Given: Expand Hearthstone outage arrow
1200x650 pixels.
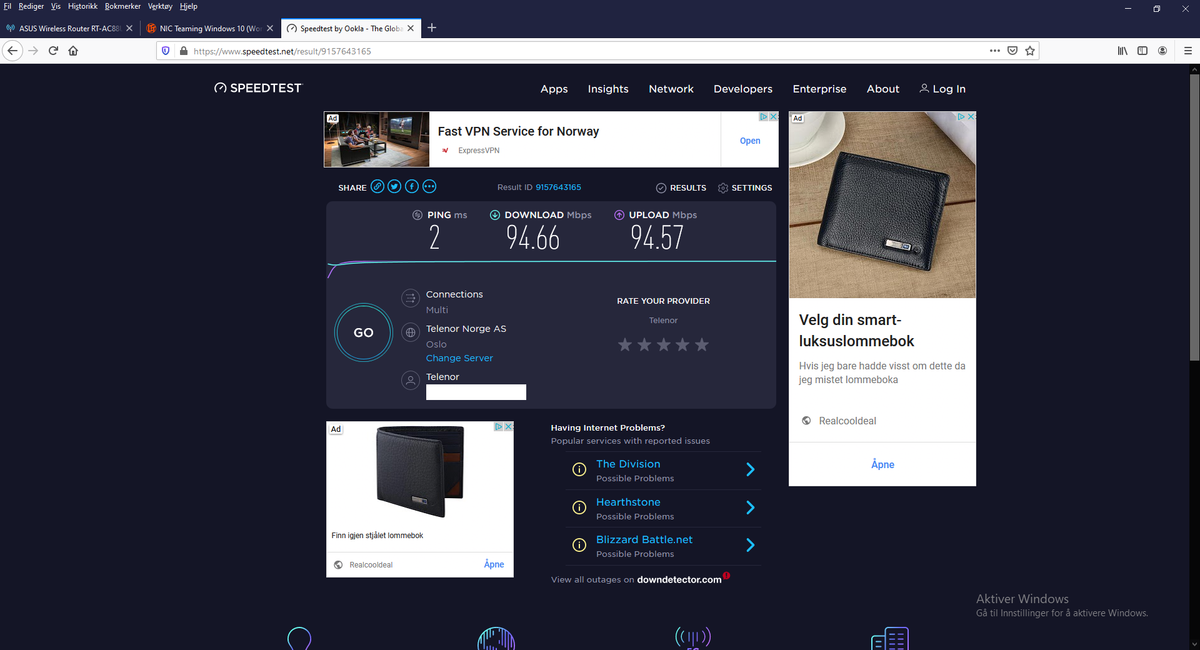Looking at the screenshot, I should click(x=750, y=507).
